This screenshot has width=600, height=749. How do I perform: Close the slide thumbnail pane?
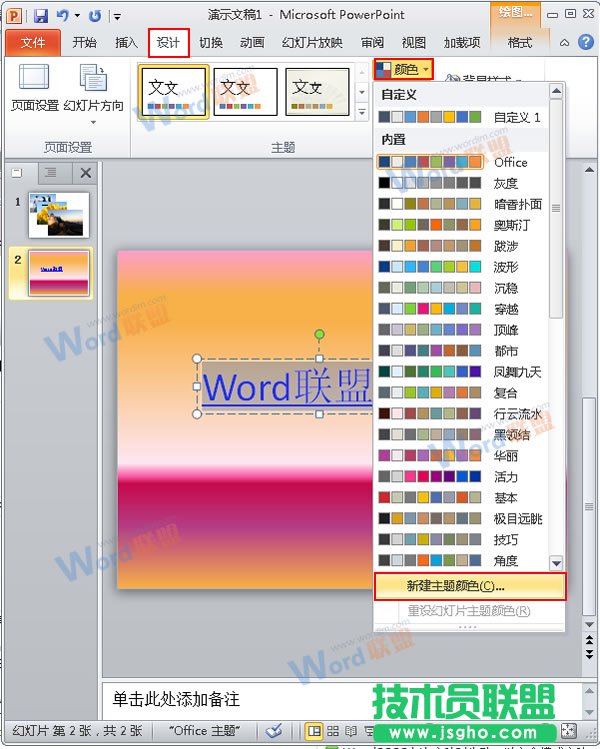click(x=85, y=173)
